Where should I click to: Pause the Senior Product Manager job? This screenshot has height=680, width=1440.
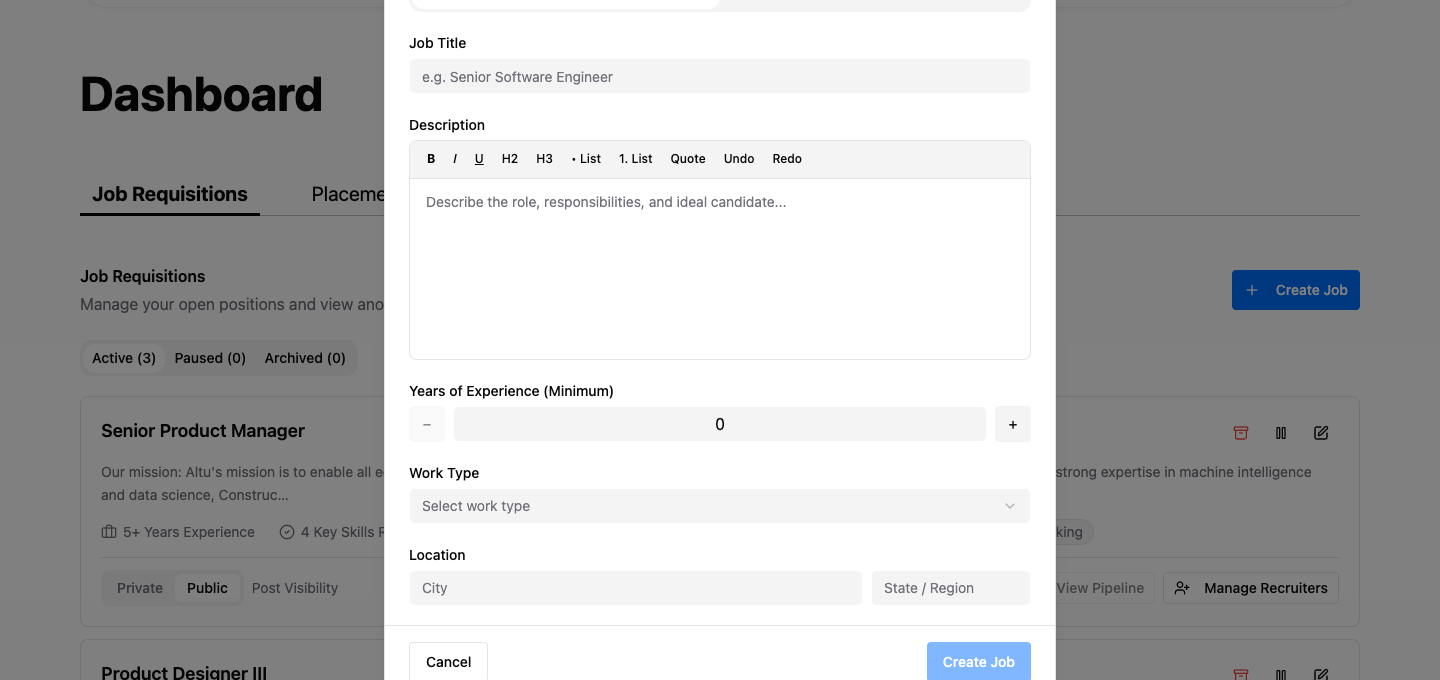(1281, 433)
